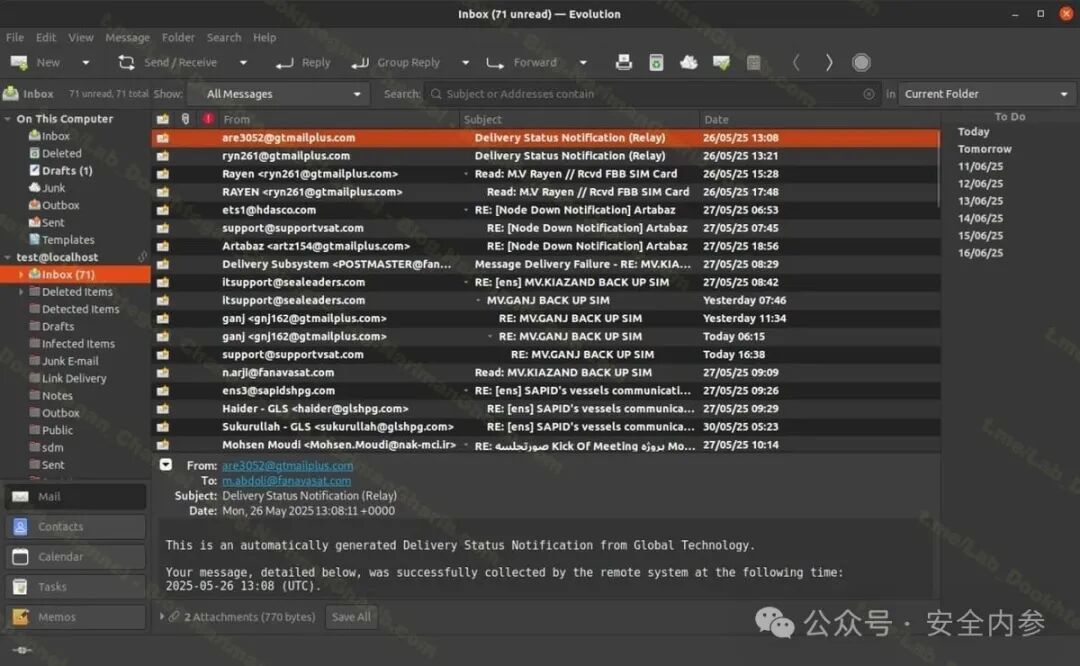Select the Infected Items folder
This screenshot has height=666, width=1080.
coord(72,344)
